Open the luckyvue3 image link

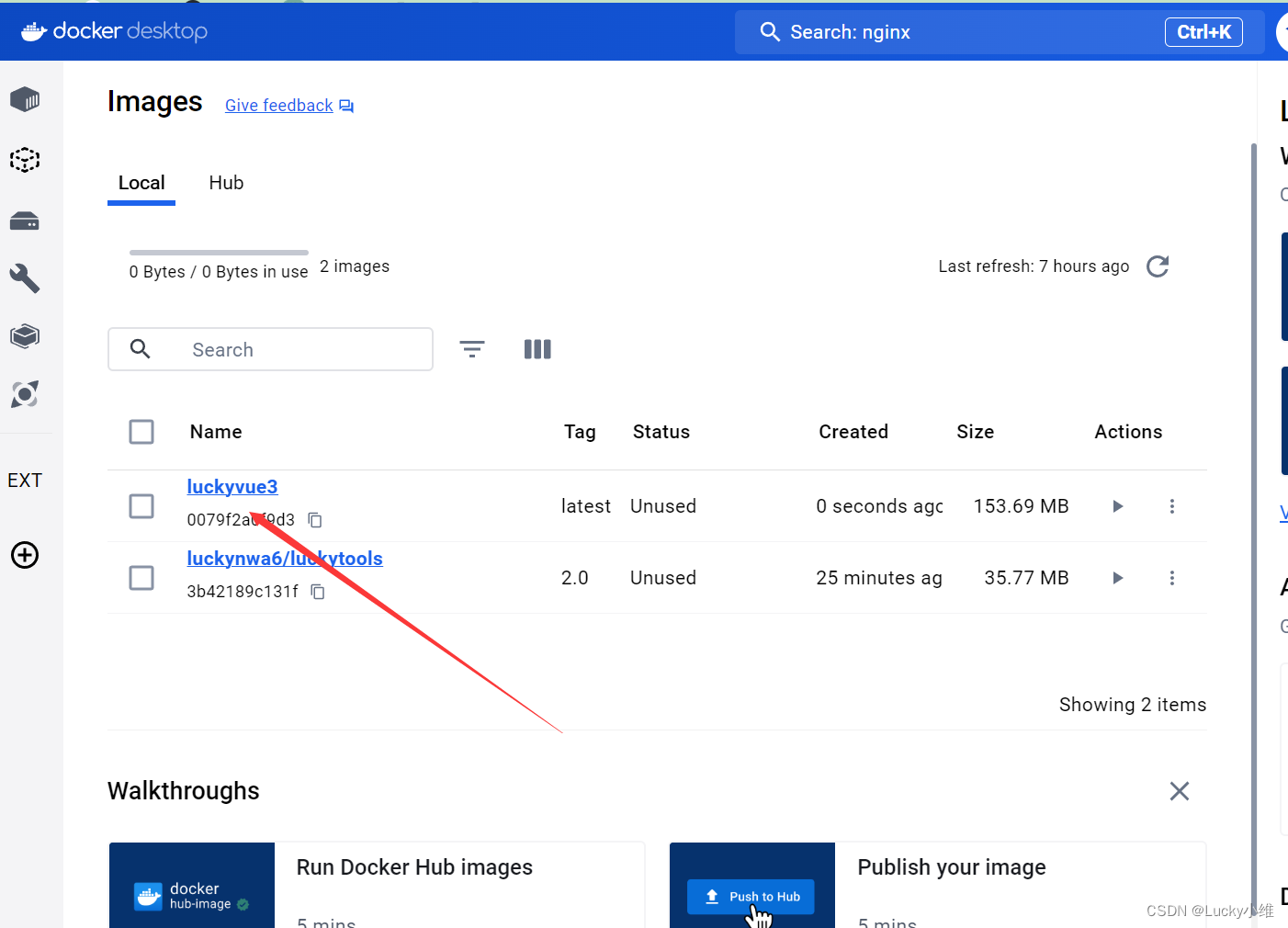pyautogui.click(x=232, y=487)
